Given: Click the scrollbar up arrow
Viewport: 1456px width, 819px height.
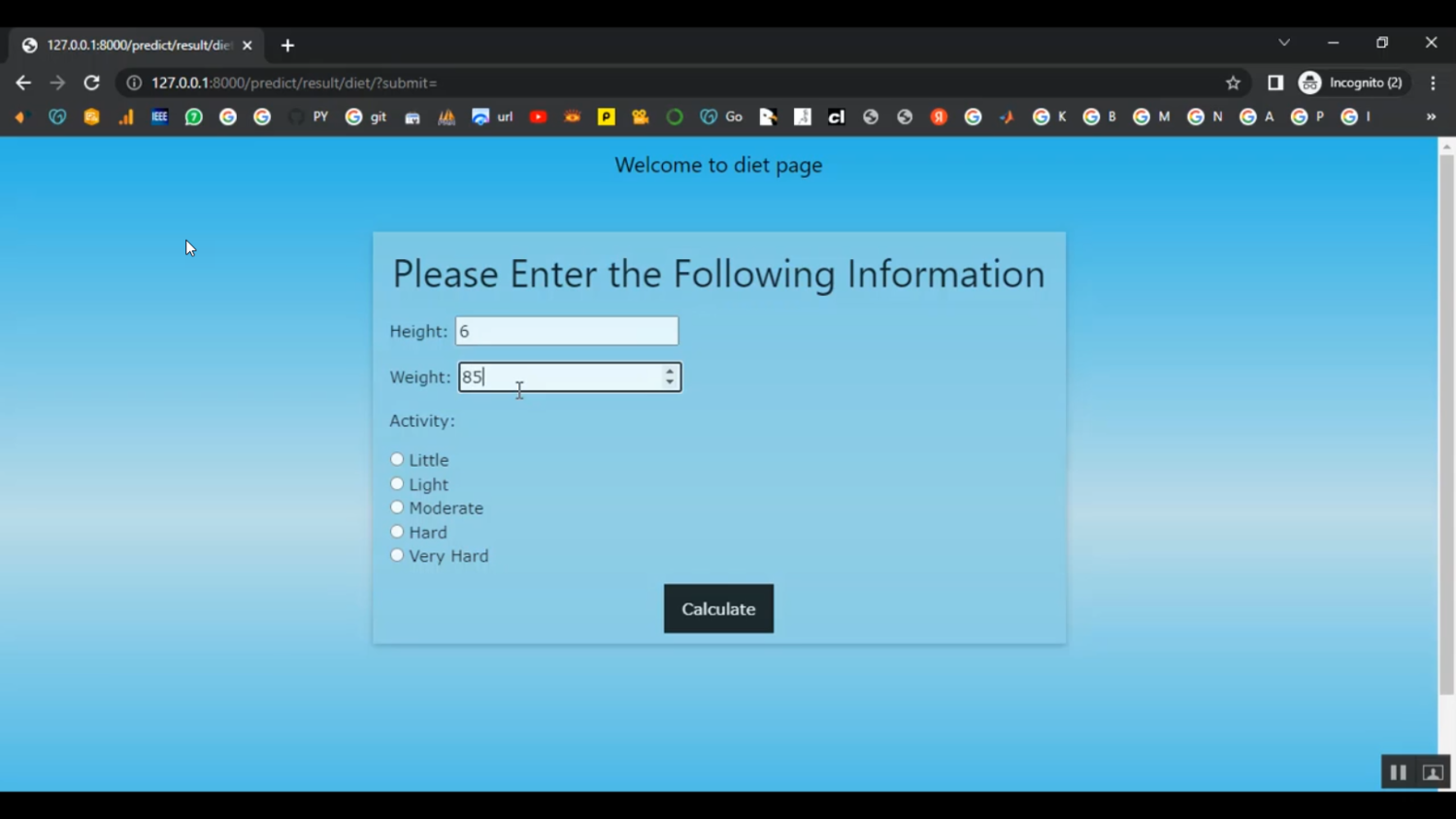Looking at the screenshot, I should tap(1446, 146).
